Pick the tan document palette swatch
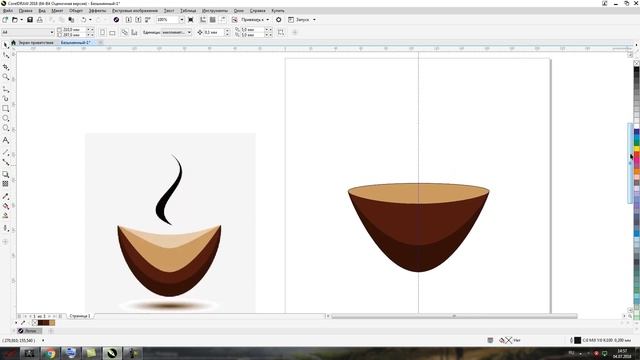The height and width of the screenshot is (360, 640). (52, 323)
